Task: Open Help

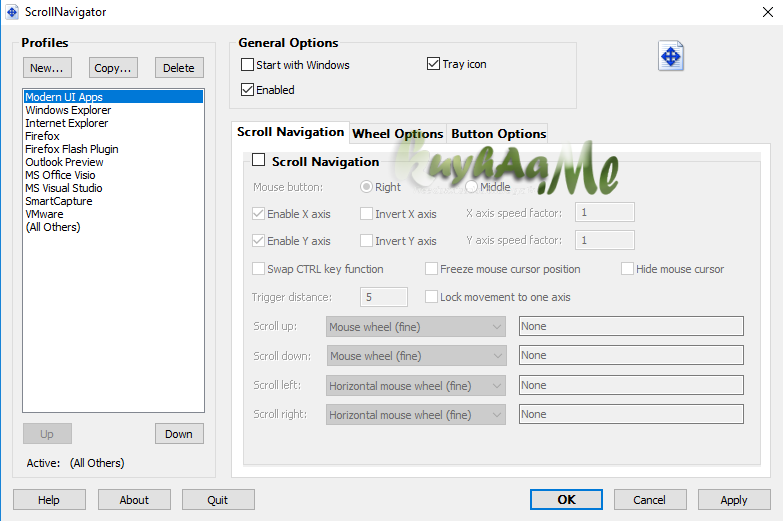Action: pos(49,500)
